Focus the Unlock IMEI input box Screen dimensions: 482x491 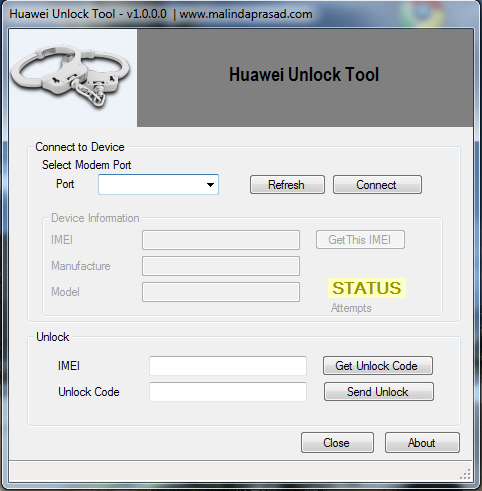click(x=228, y=366)
